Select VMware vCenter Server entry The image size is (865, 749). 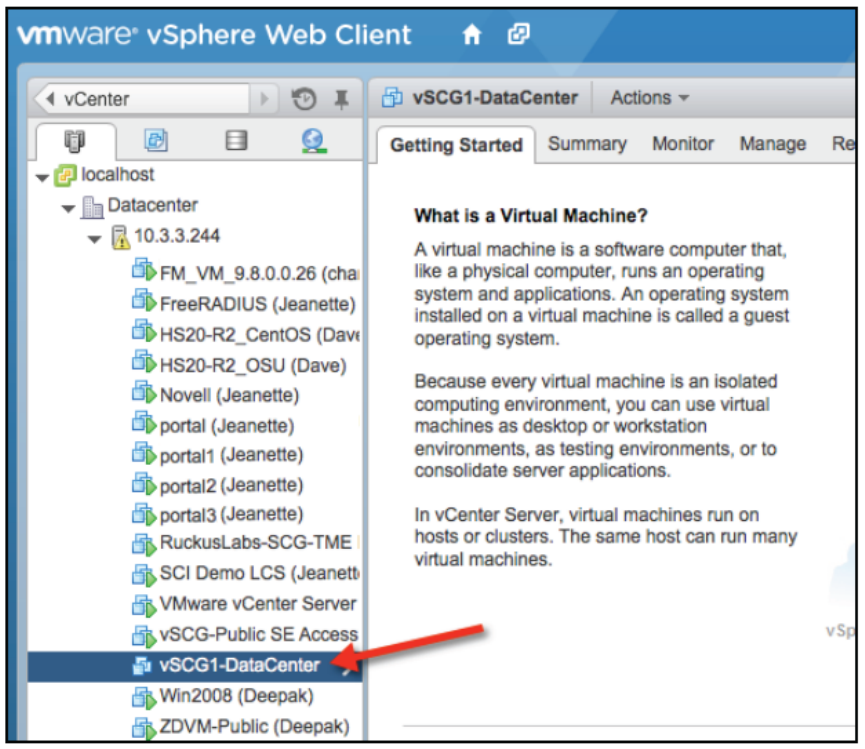click(x=258, y=604)
